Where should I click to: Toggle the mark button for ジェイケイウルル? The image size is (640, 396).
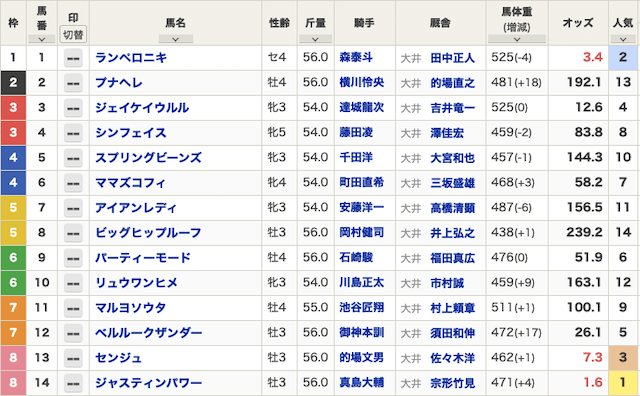point(73,108)
